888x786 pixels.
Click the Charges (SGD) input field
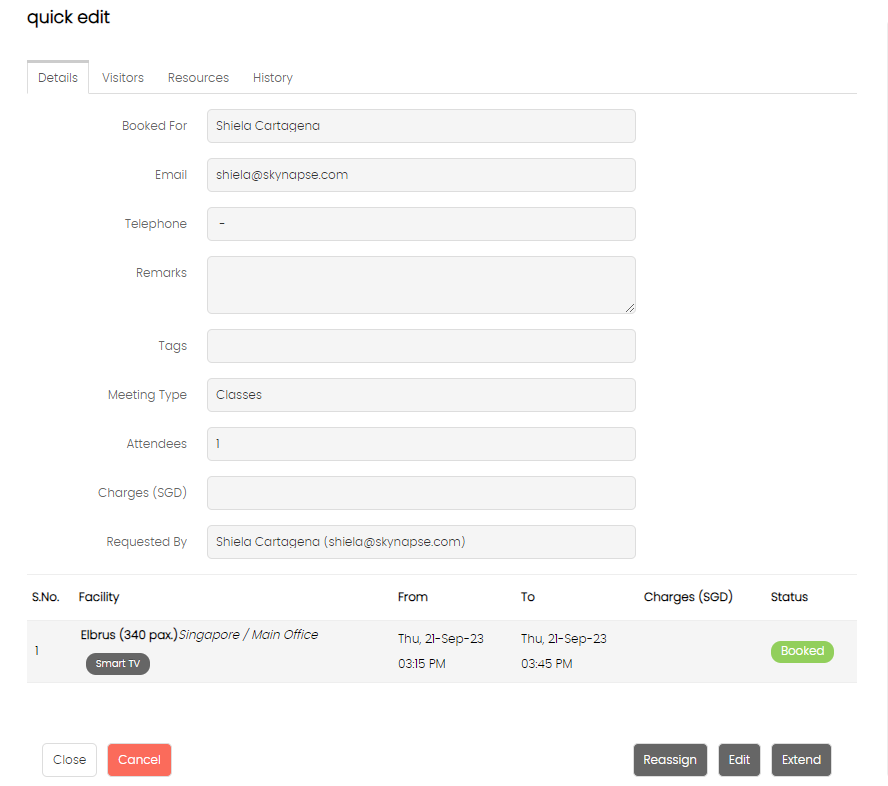(x=421, y=493)
